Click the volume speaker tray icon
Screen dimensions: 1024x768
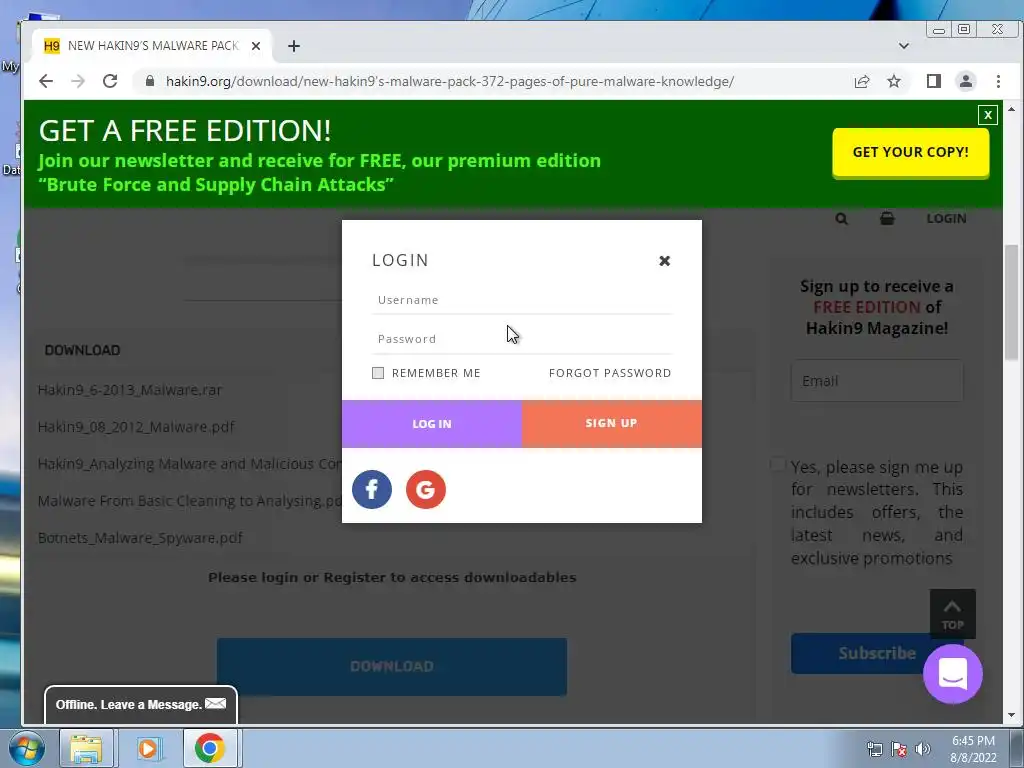tap(923, 749)
